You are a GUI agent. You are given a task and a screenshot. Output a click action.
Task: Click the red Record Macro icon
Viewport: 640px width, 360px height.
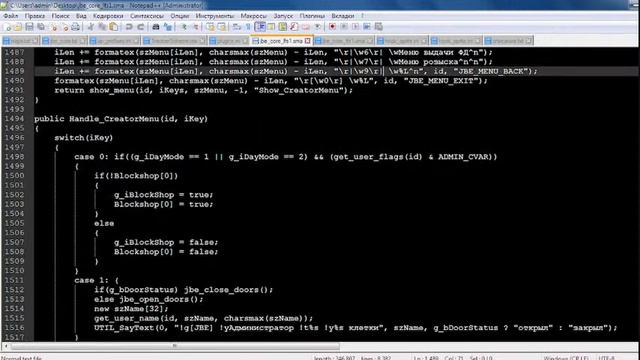(x=332, y=27)
